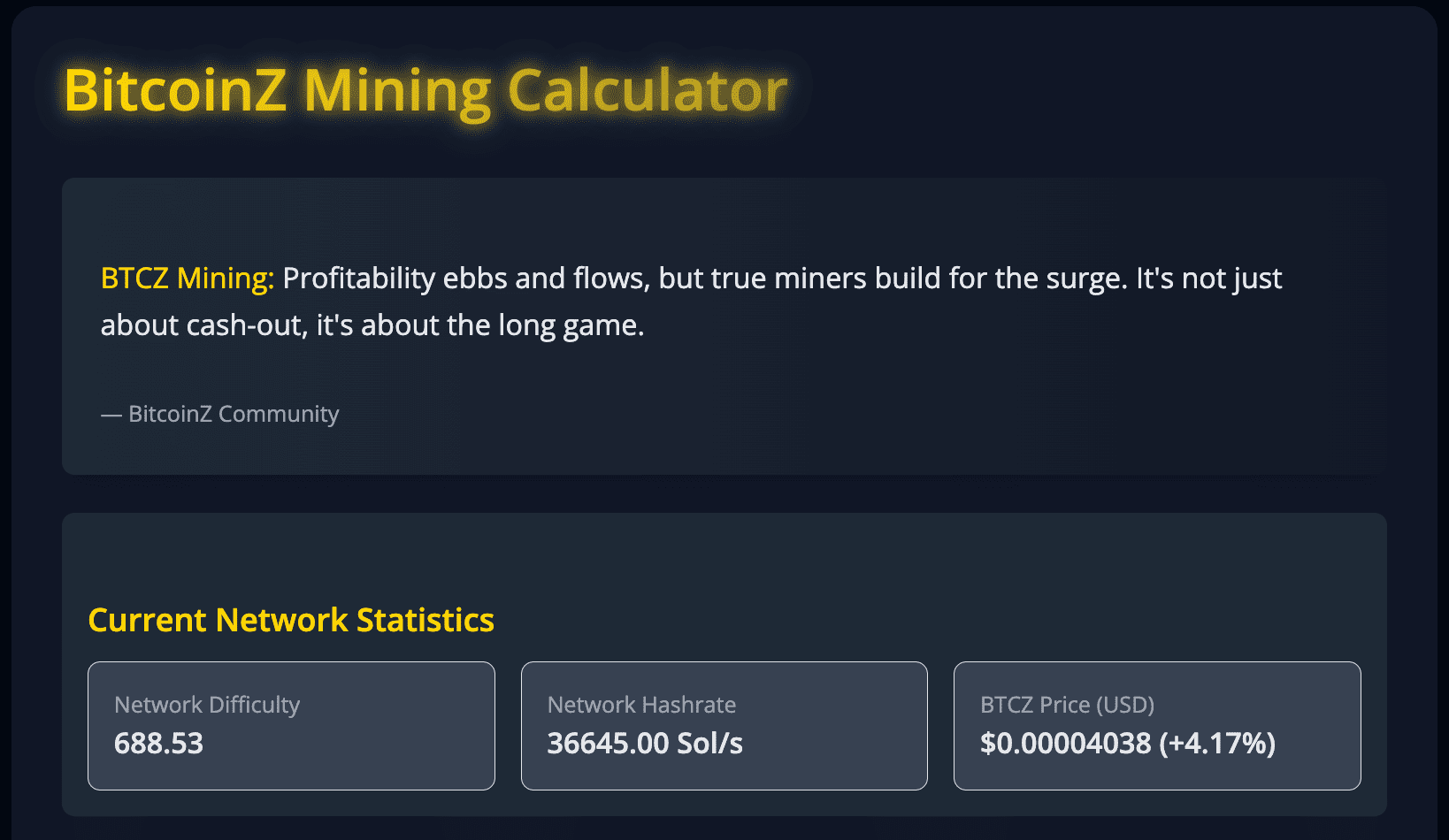Click the 688.53 difficulty value
1449x840 pixels.
[x=159, y=744]
